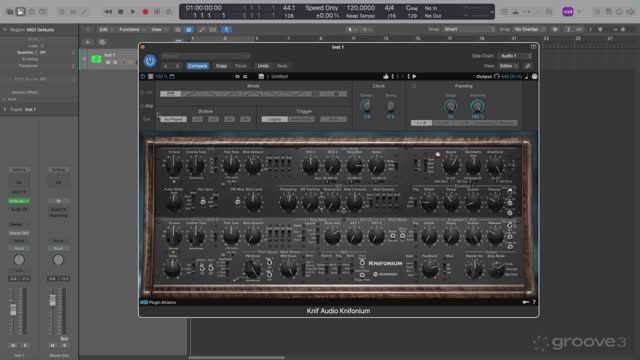Click the 4/4 time signature
640x360 pixels.
pyautogui.click(x=389, y=8)
